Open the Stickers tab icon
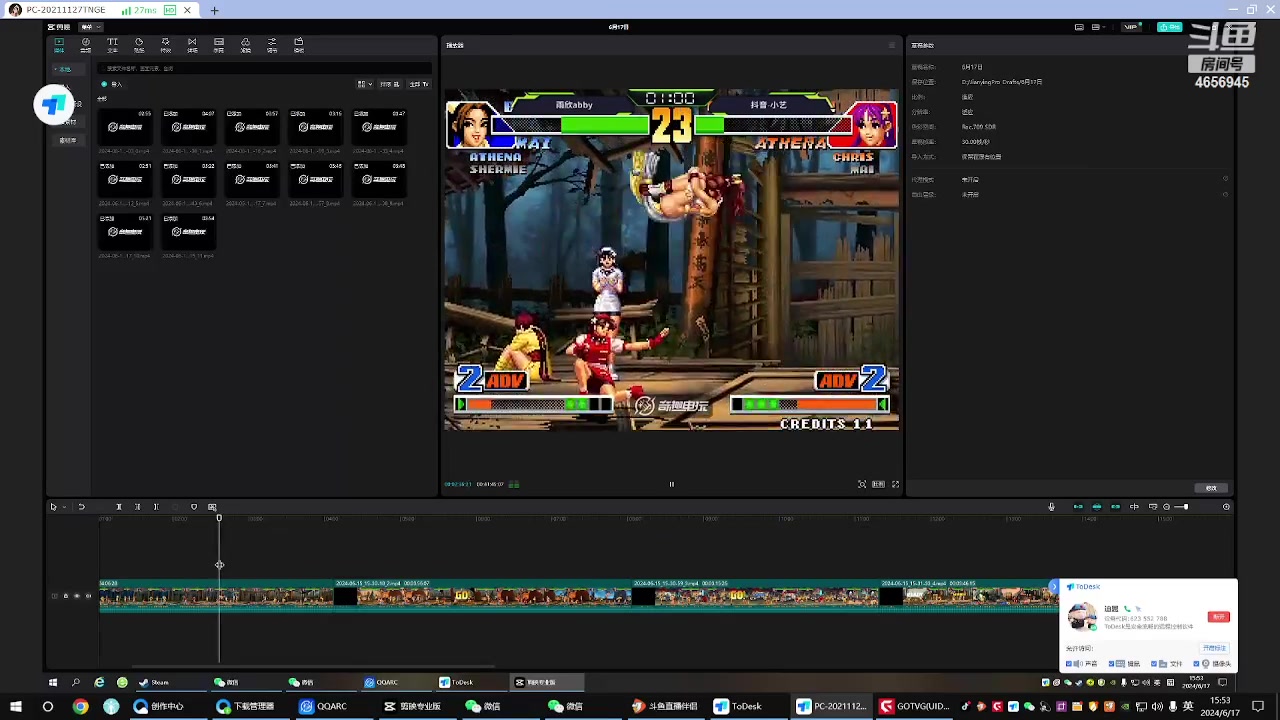 tap(139, 44)
